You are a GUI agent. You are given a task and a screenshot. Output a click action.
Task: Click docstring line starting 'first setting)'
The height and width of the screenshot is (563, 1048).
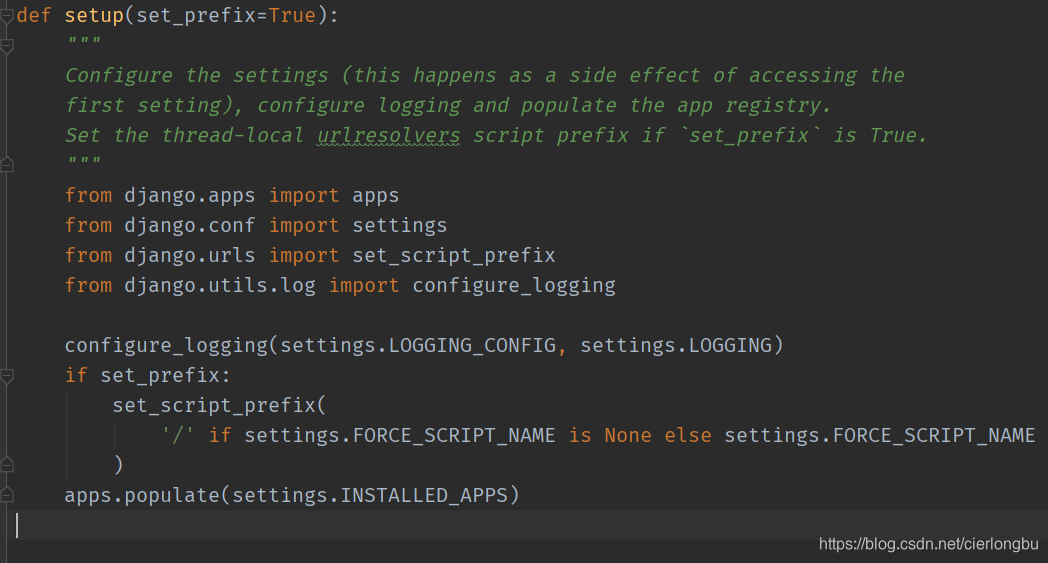[x=448, y=106]
